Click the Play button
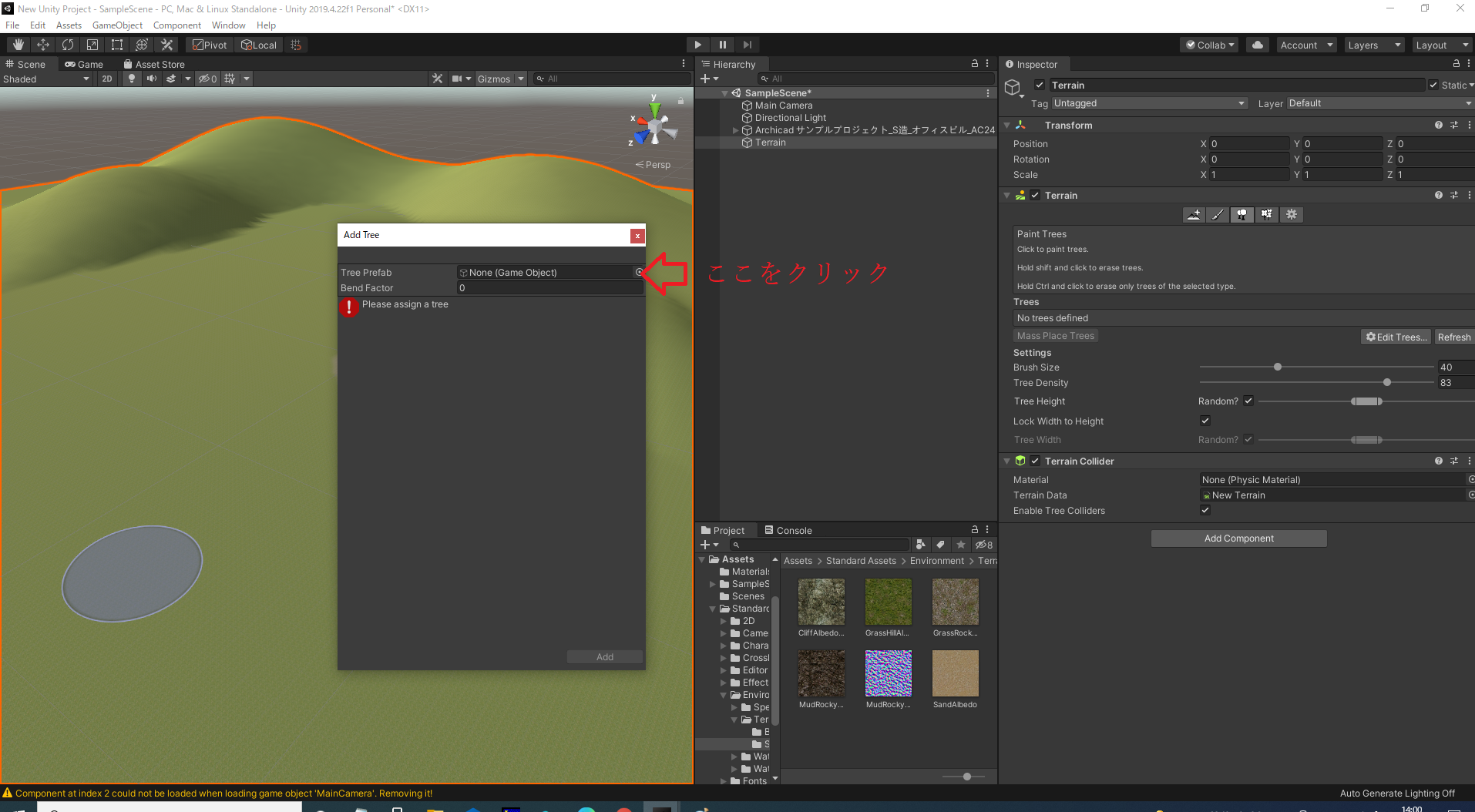Screen dimensions: 1475x812 click(697, 45)
